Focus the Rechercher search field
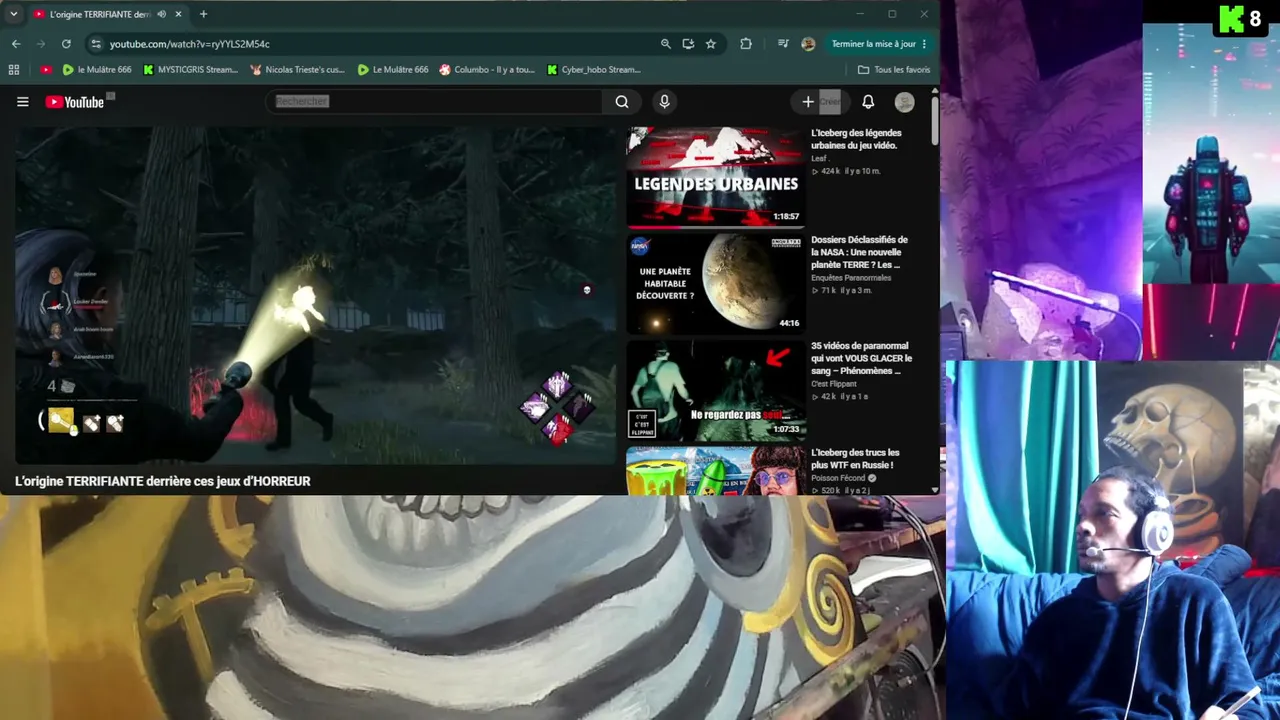 435,102
